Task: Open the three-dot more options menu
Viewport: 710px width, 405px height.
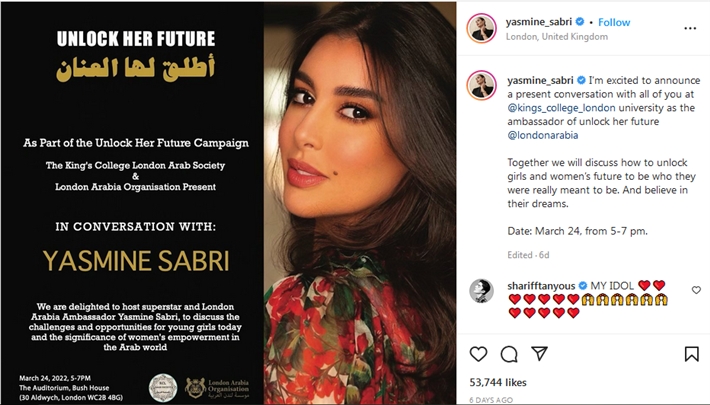Action: (690, 29)
